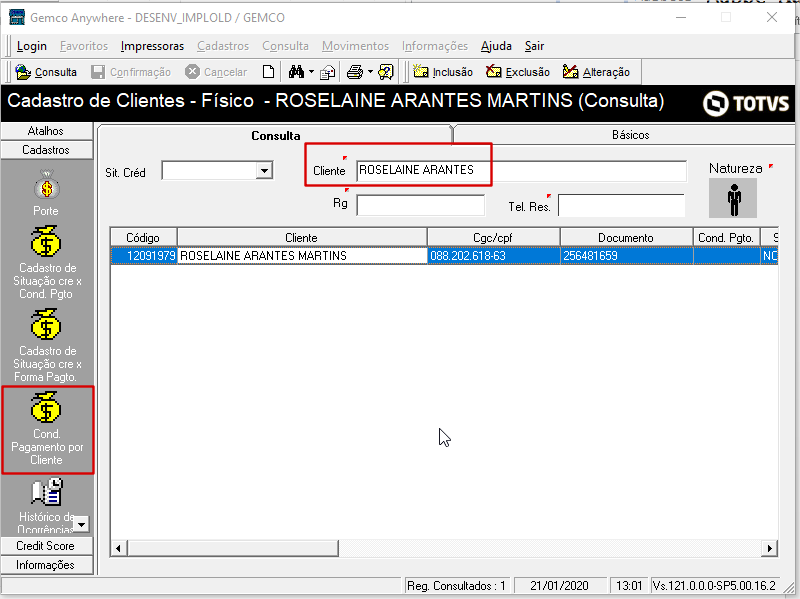This screenshot has height=599, width=800.
Task: Click the Consulta toolbar button
Action: point(46,72)
